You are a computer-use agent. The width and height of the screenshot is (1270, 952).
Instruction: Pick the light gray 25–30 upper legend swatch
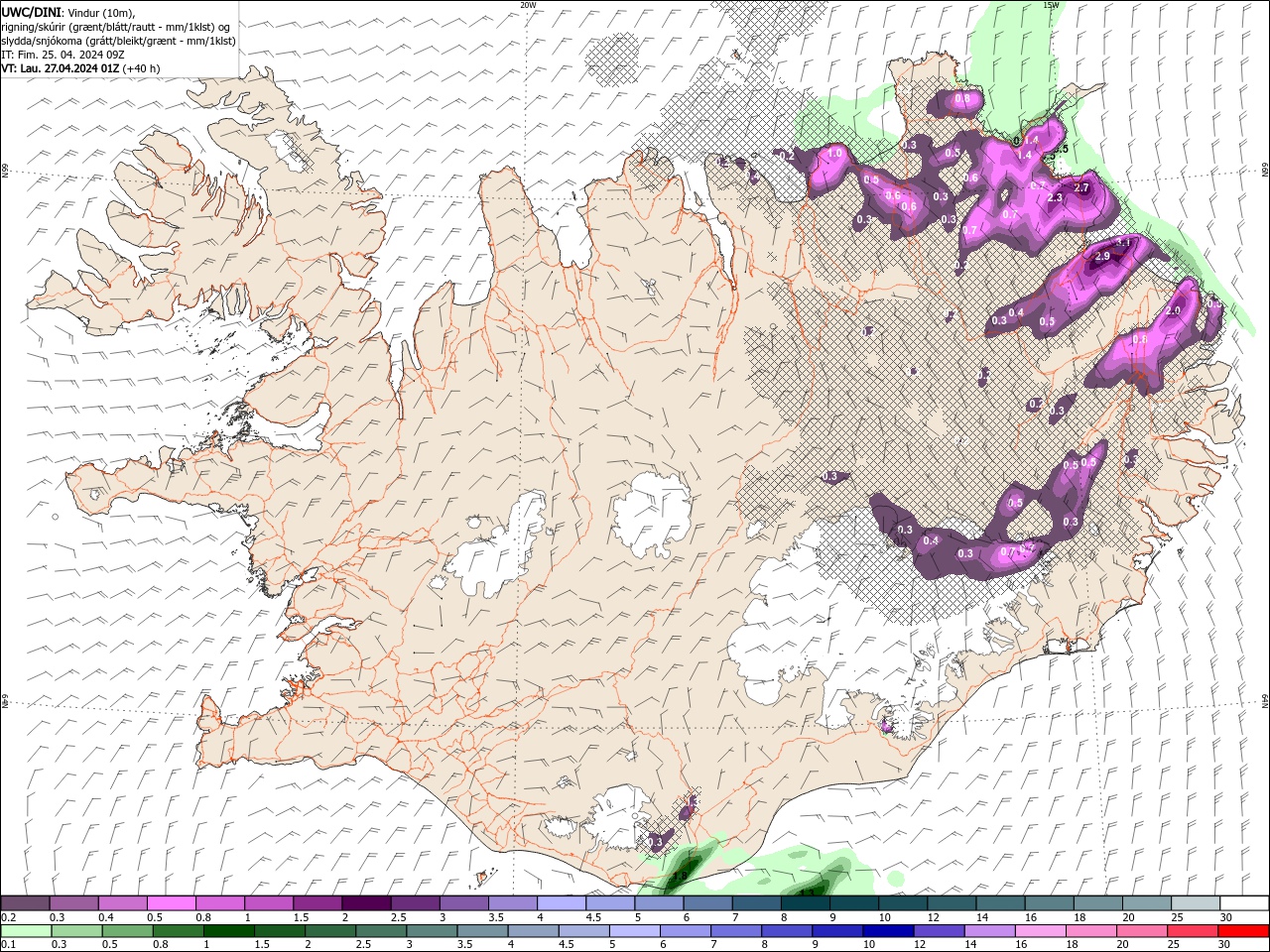tap(1195, 903)
